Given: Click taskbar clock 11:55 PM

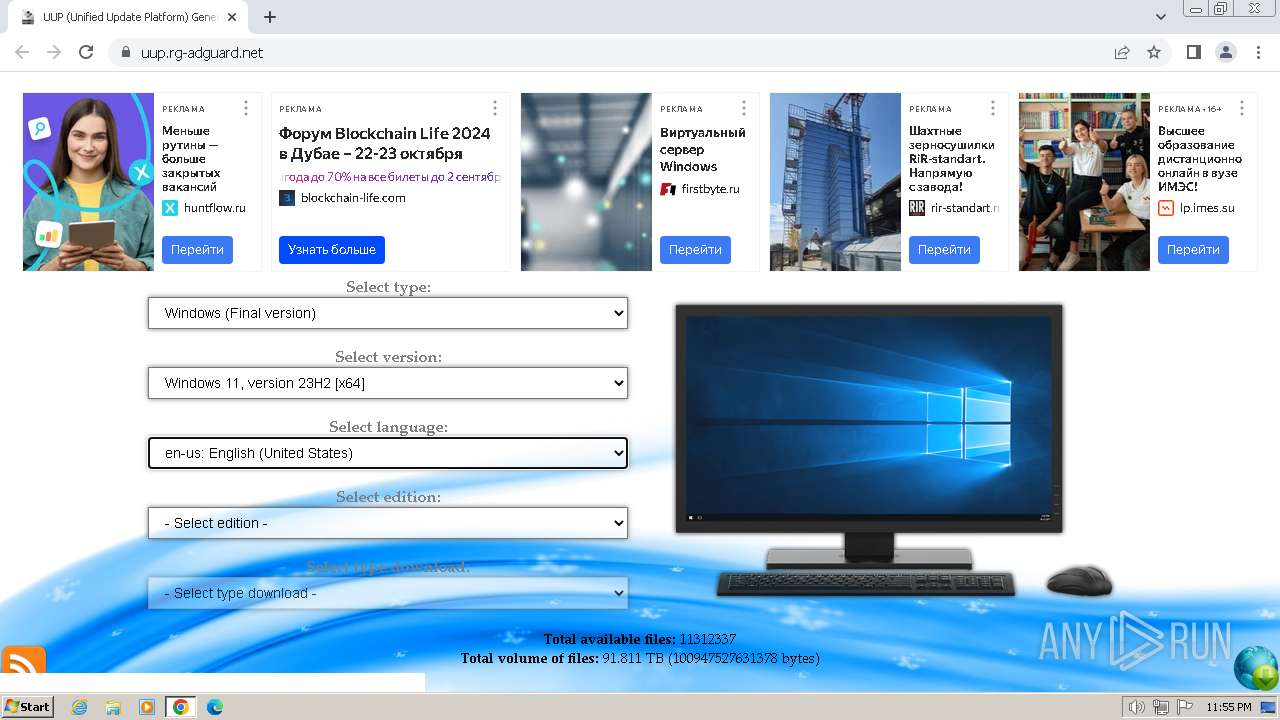Looking at the screenshot, I should click(1229, 707).
